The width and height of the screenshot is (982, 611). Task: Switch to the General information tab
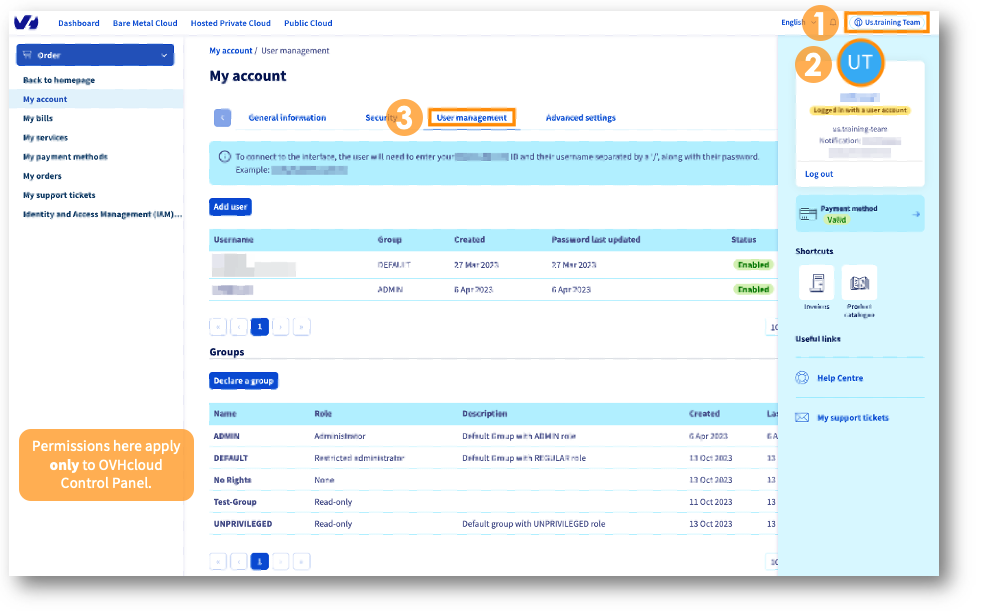(287, 118)
